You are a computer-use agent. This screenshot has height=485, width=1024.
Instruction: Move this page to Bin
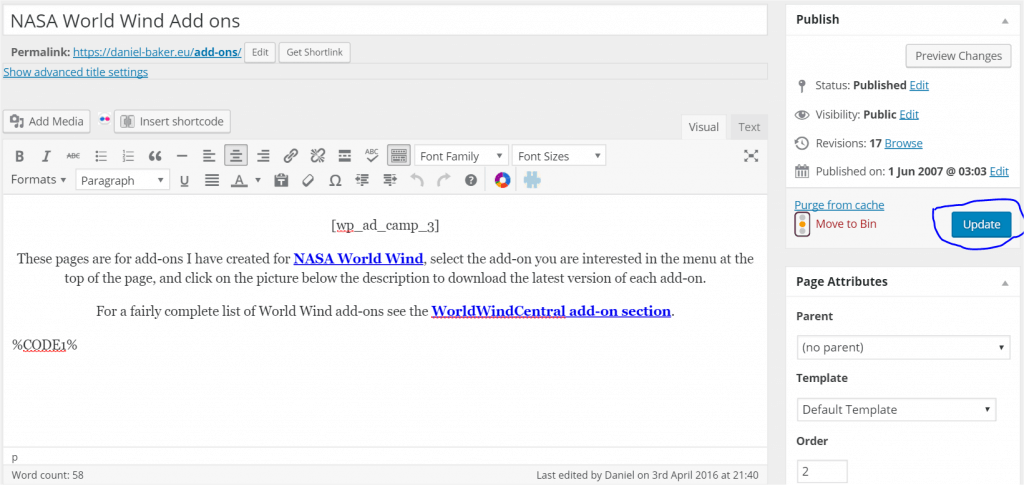(x=846, y=224)
